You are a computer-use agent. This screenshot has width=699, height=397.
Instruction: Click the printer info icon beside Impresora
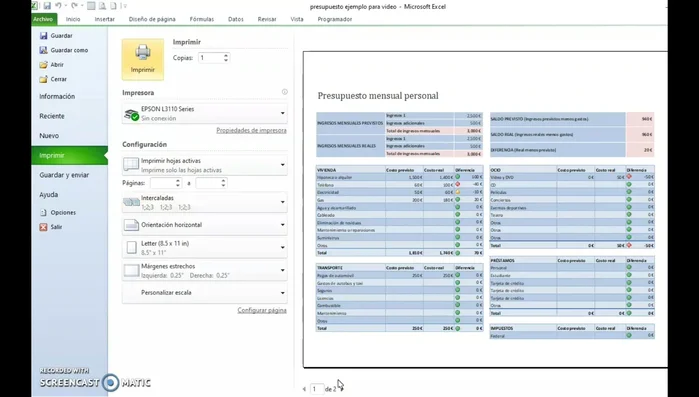point(284,92)
